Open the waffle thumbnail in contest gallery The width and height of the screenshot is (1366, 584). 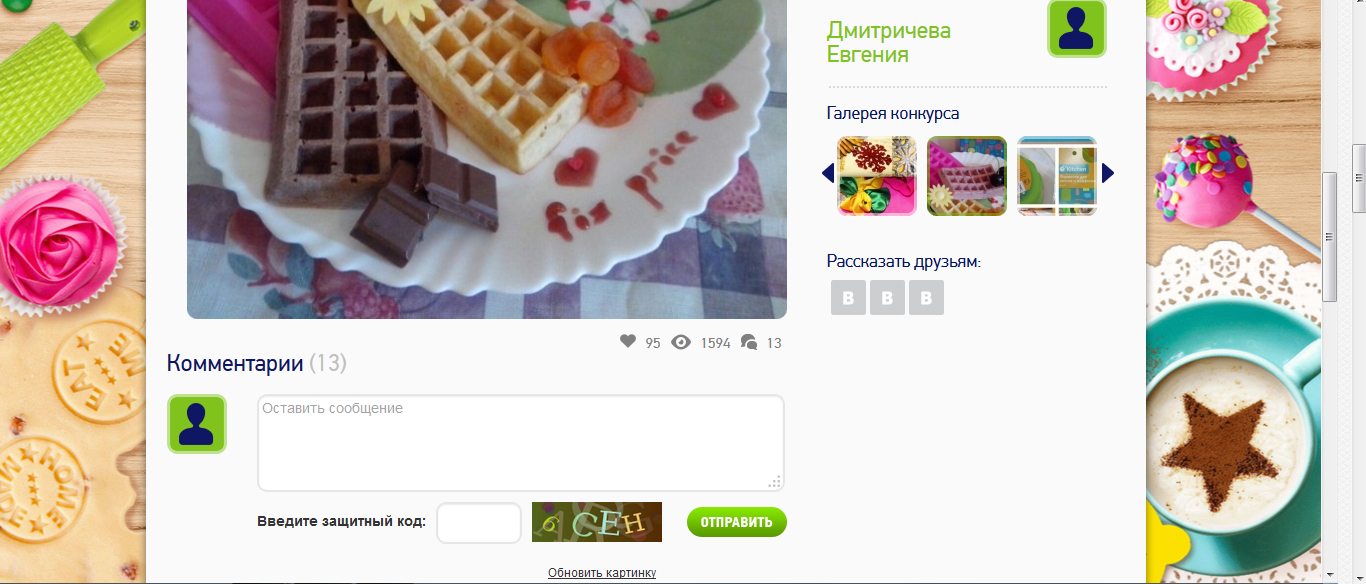point(967,176)
